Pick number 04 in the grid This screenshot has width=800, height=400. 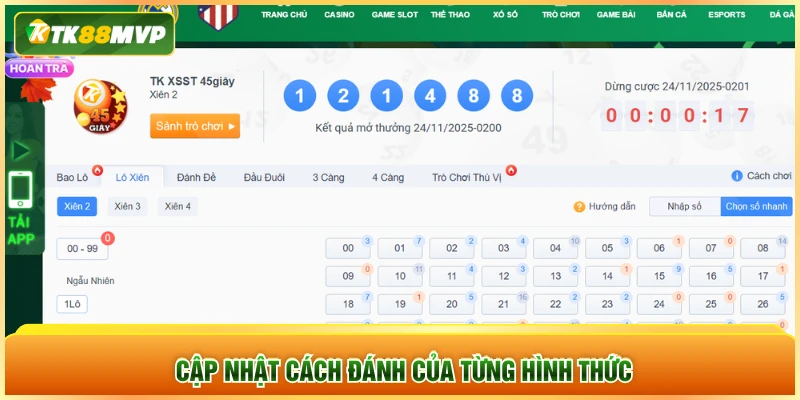click(556, 248)
